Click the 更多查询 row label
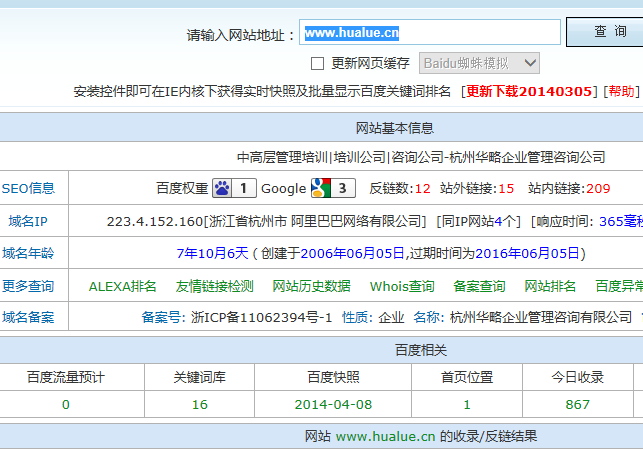Screen dimensions: 643x449 click(x=28, y=286)
